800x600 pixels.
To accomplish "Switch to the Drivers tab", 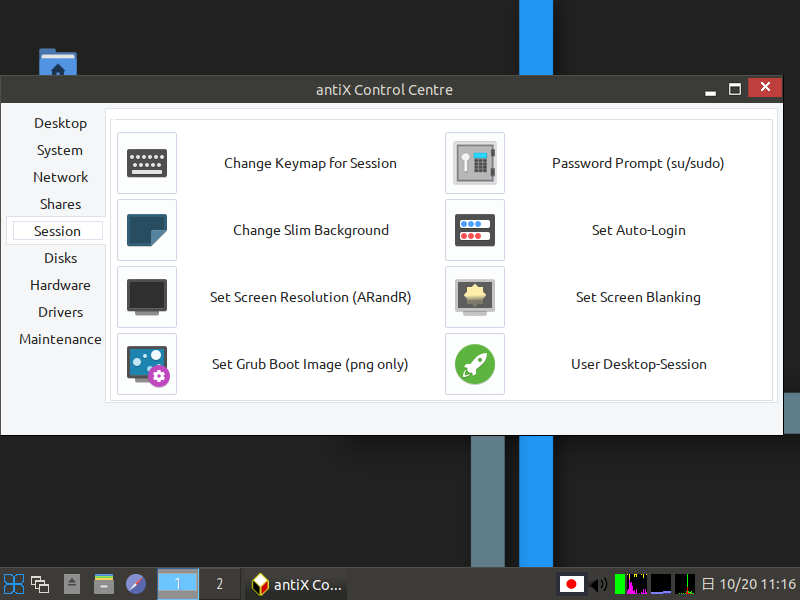I will pyautogui.click(x=60, y=312).
